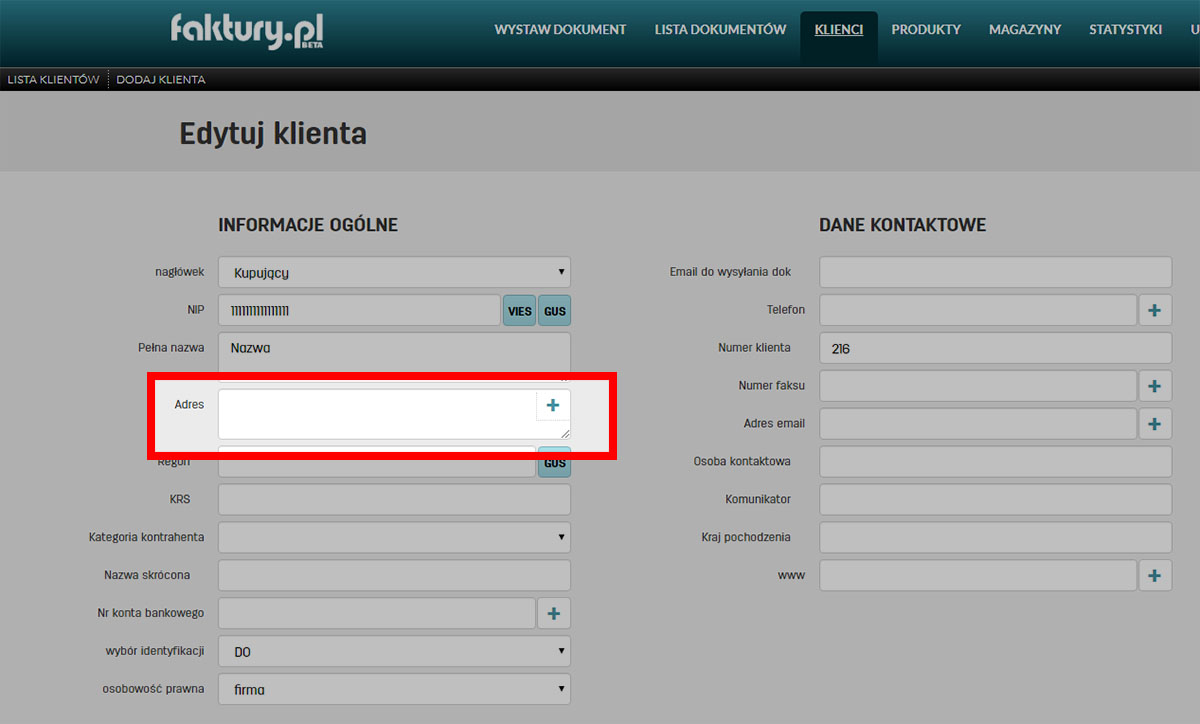
Task: Expand the Kategoria kontrahenta dropdown
Action: [x=394, y=537]
